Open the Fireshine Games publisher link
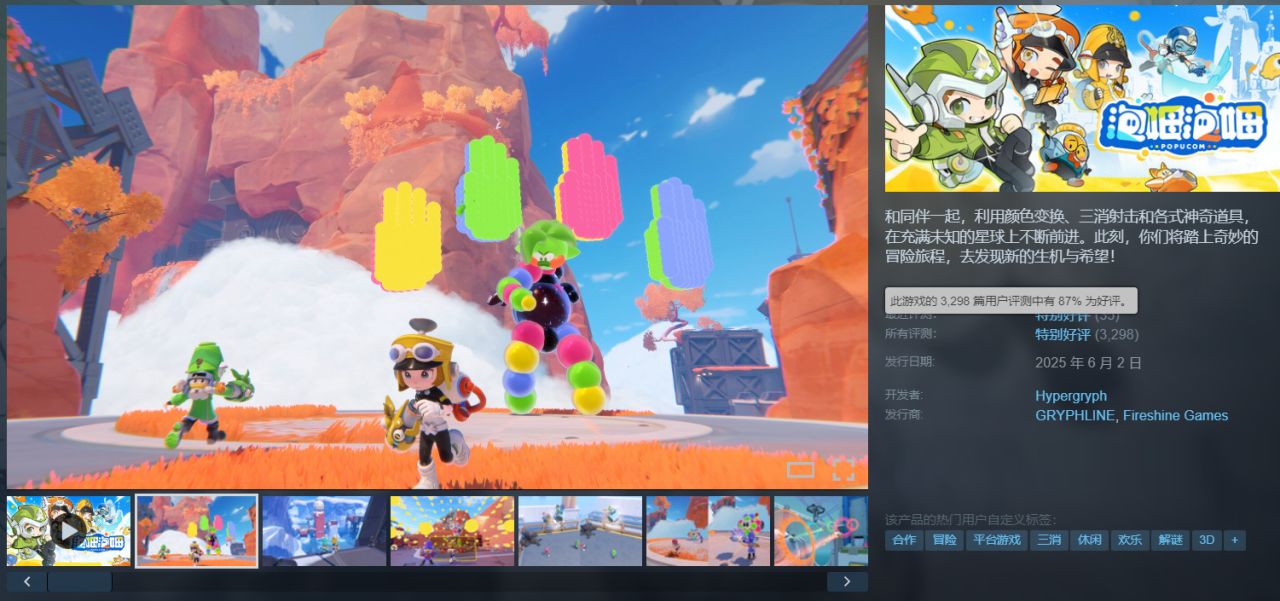 tap(1175, 416)
